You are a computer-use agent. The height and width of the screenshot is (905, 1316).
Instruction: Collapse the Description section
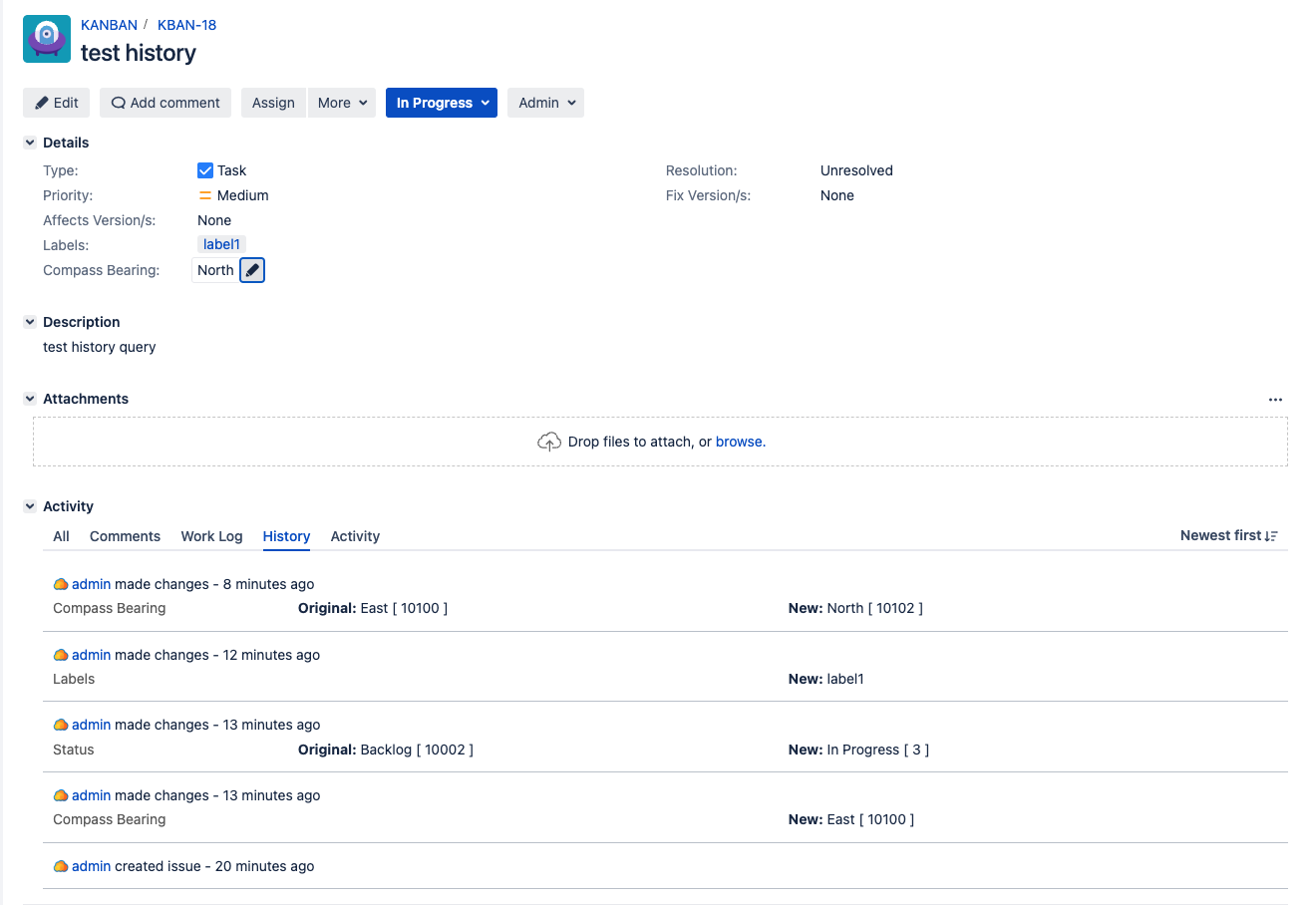(29, 322)
